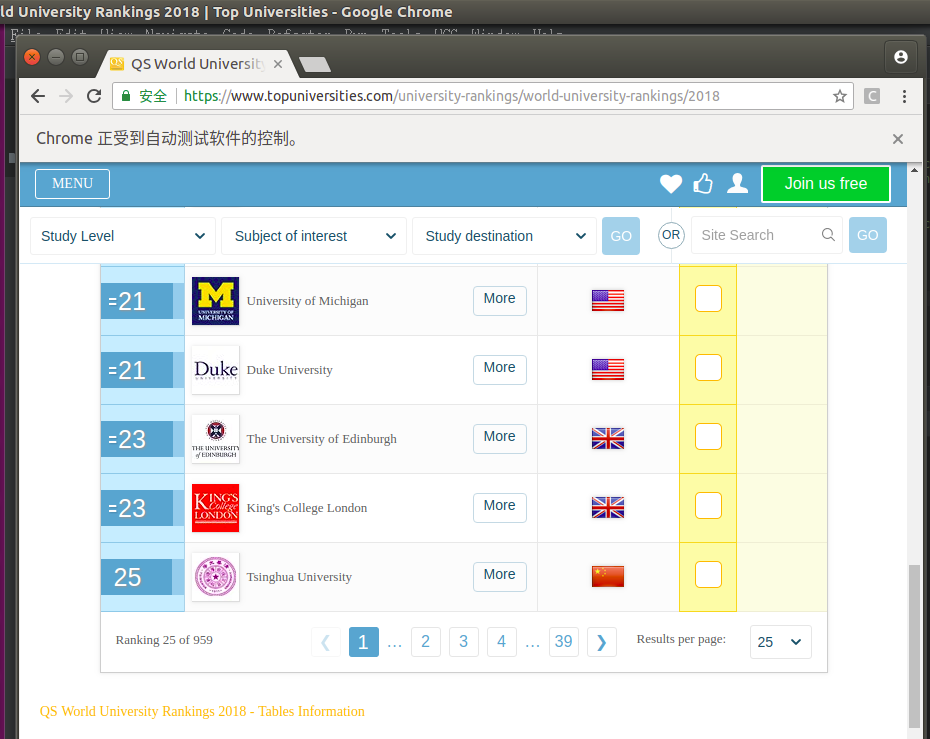Viewport: 930px width, 739px height.
Task: Click Tsinghua University logo
Action: coord(215,576)
